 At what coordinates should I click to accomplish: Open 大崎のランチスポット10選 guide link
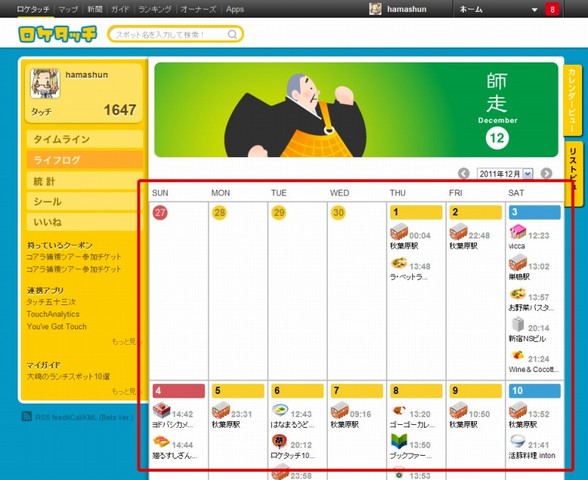tap(68, 376)
